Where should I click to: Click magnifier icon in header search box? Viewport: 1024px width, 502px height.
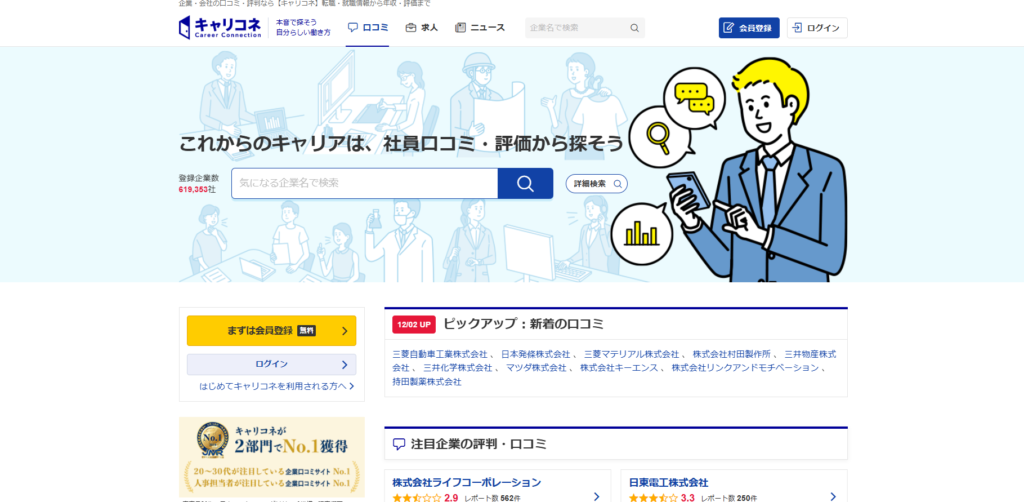tap(634, 28)
